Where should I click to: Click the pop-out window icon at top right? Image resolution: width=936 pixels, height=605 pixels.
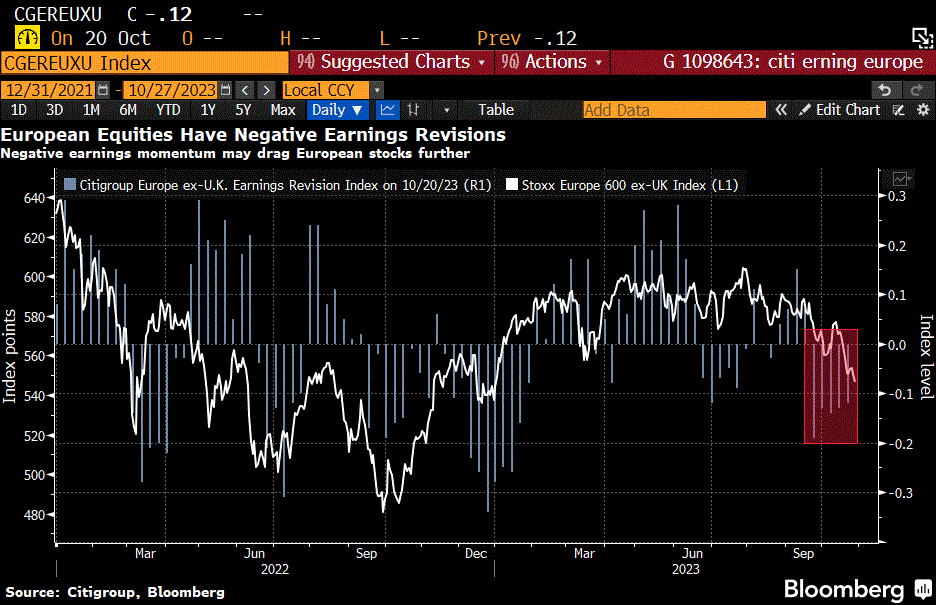pos(922,38)
